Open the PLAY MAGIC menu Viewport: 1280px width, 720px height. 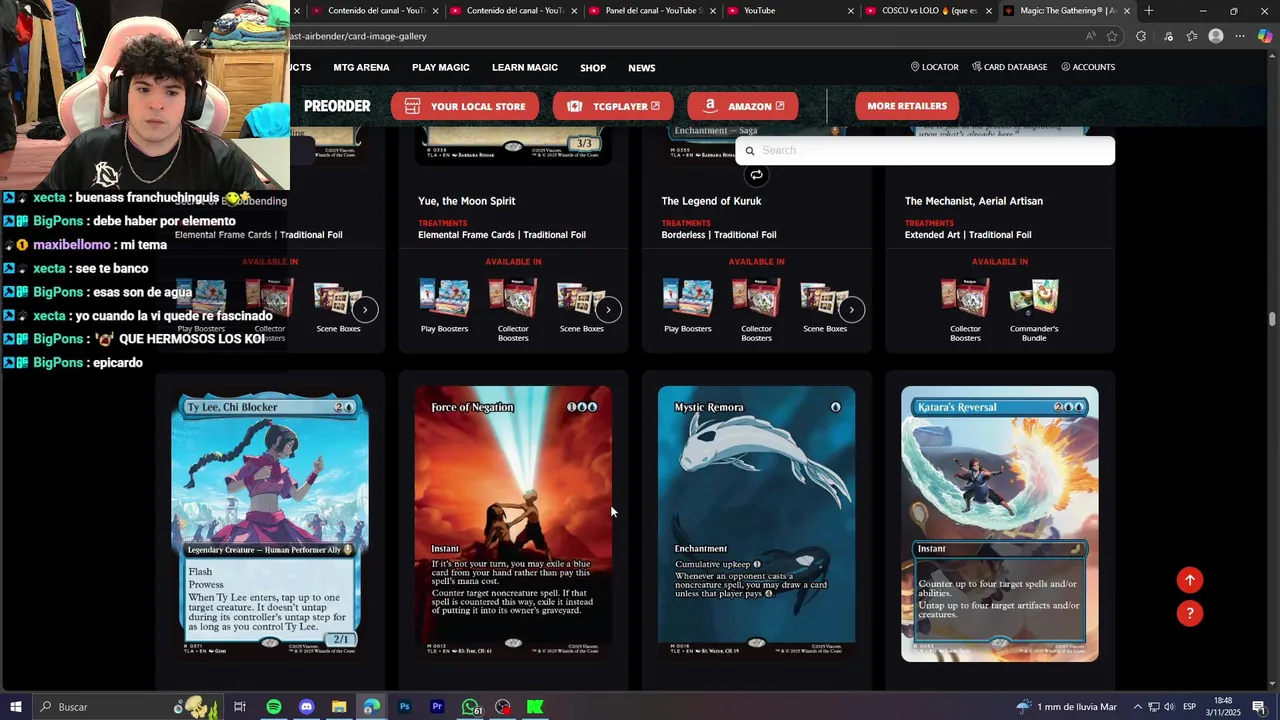[441, 67]
